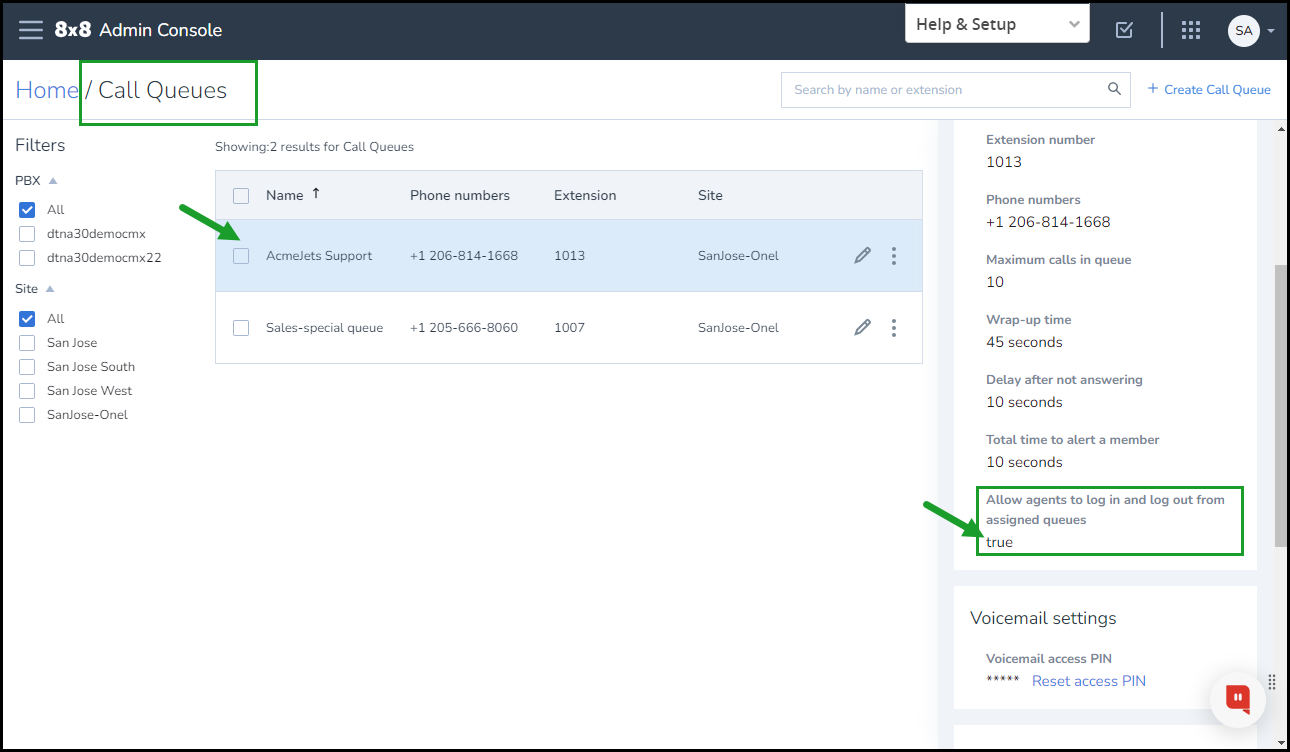The width and height of the screenshot is (1290, 752).
Task: Enable San Jose South site filter
Action: [x=27, y=367]
